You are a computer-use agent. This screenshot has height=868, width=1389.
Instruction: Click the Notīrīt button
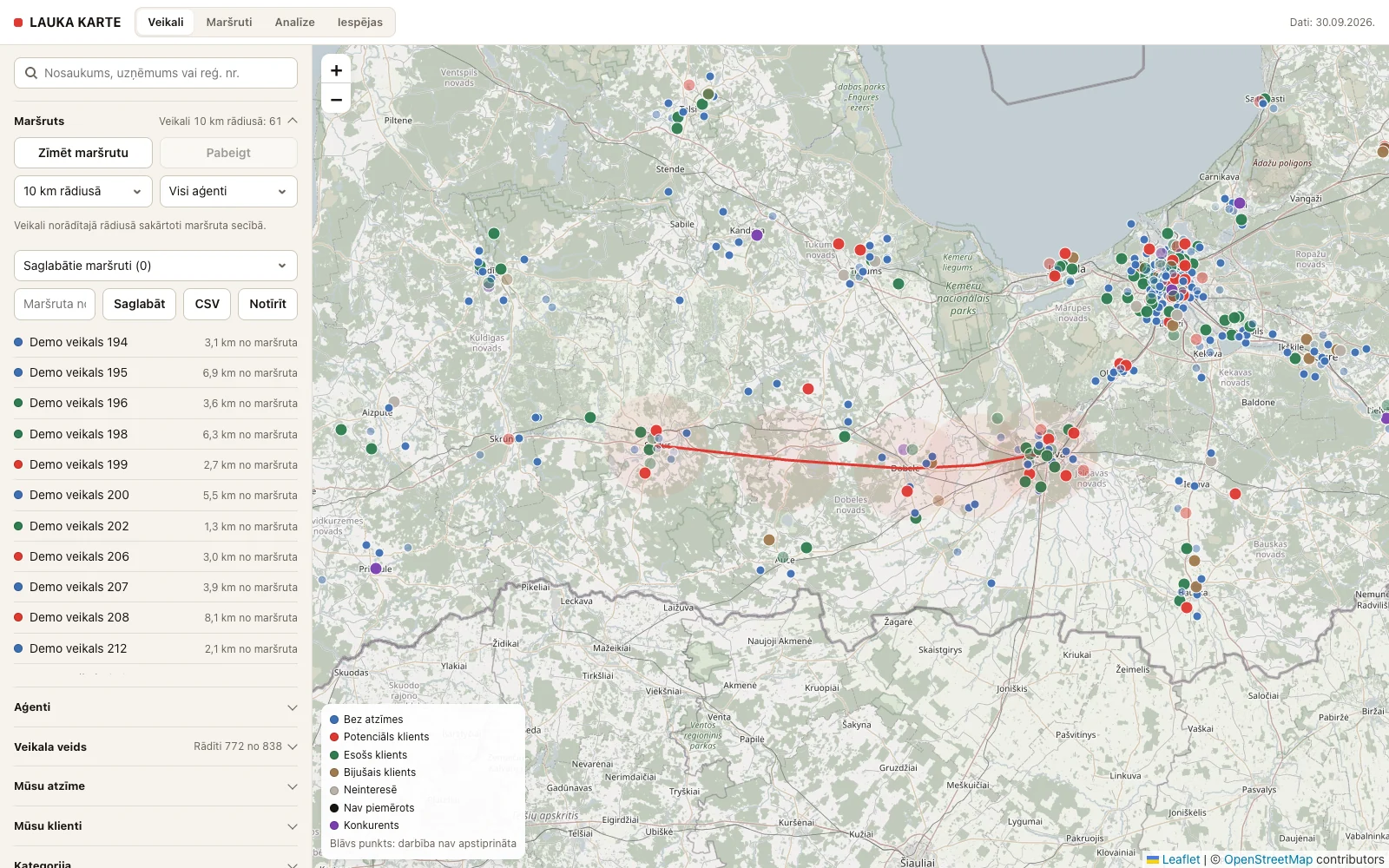[267, 304]
